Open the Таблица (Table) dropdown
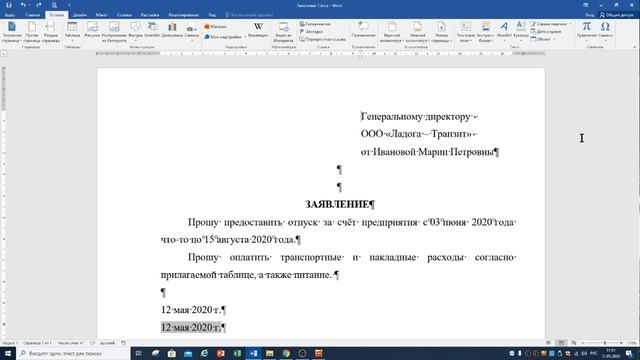 tap(72, 32)
